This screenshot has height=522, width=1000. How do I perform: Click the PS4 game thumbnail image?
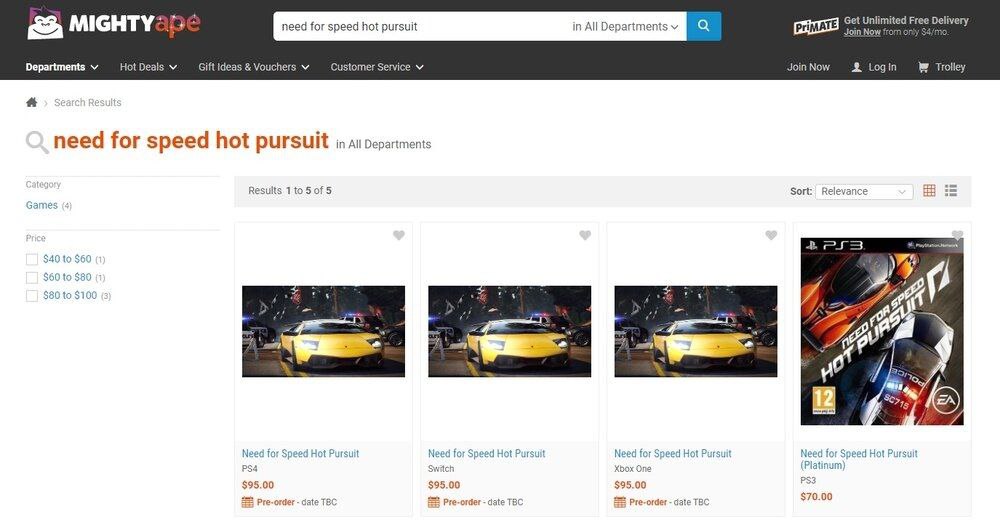pos(323,331)
